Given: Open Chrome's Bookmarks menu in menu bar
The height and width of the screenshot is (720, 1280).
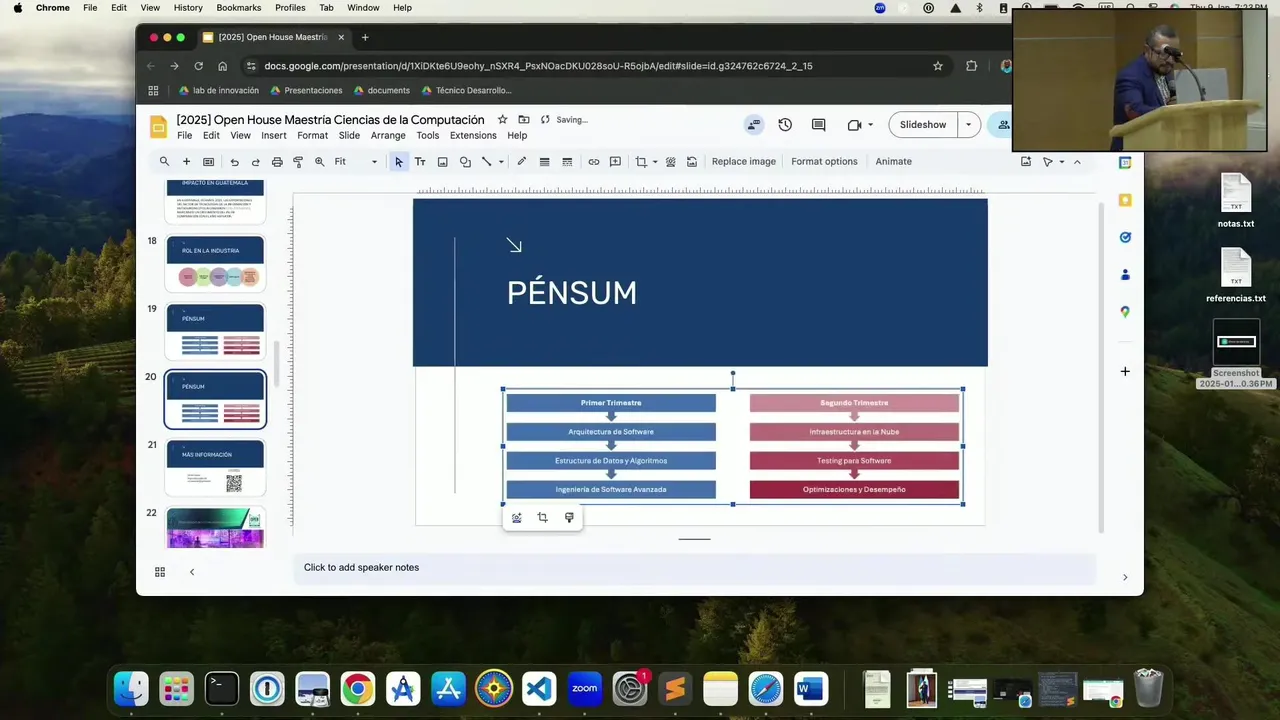Looking at the screenshot, I should click(239, 7).
